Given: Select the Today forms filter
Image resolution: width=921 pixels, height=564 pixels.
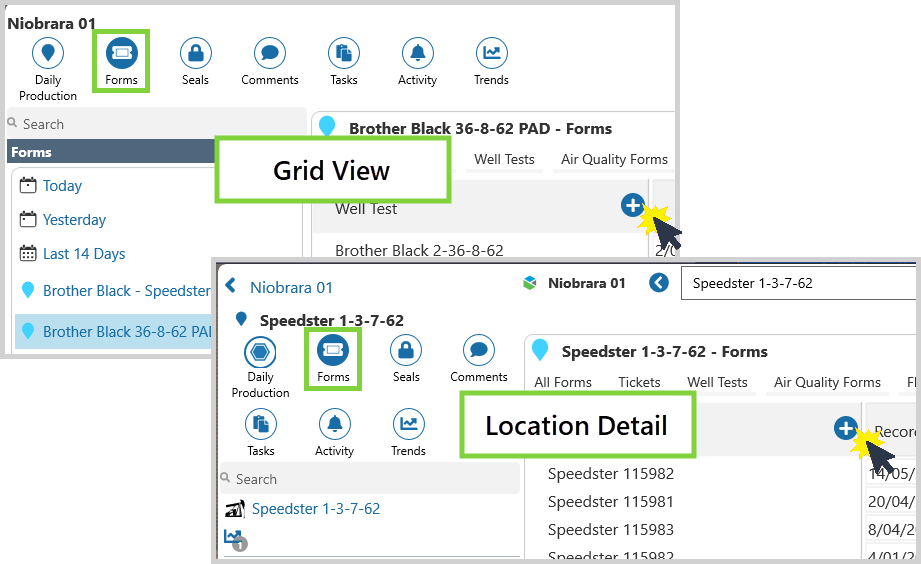Looking at the screenshot, I should [62, 186].
